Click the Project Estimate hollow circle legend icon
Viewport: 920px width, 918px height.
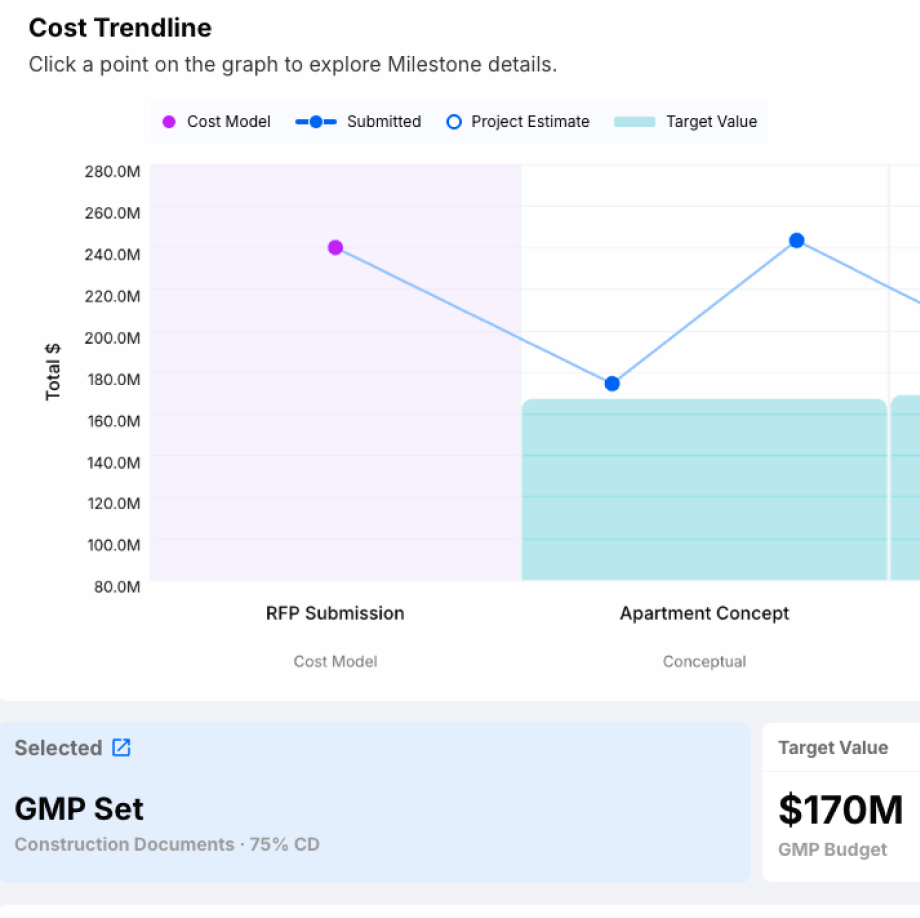point(454,121)
